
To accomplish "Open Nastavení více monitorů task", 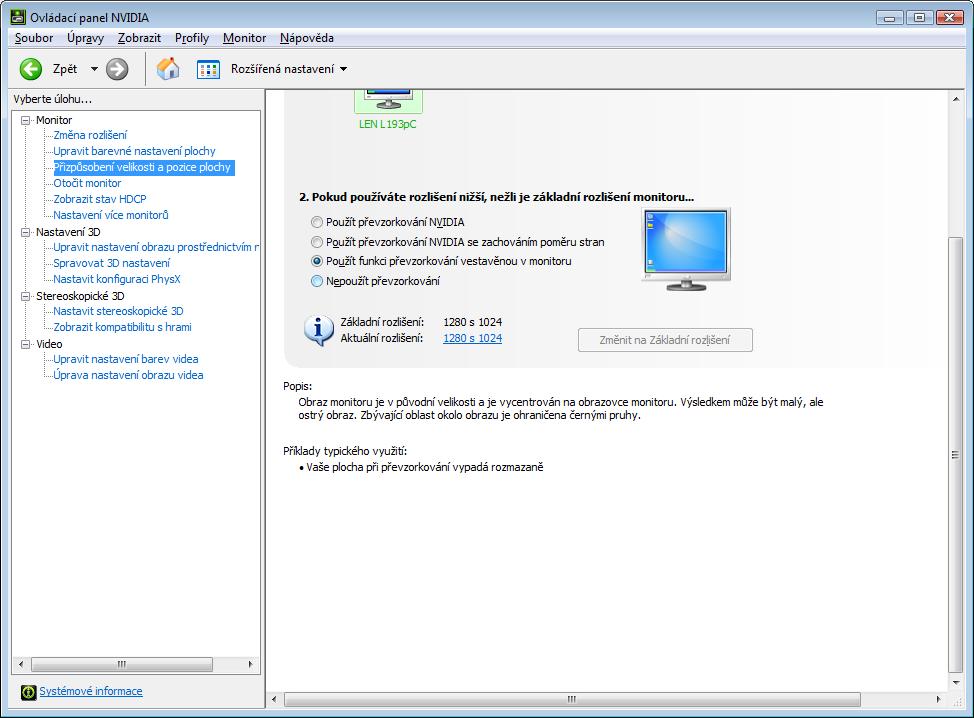I will coord(111,215).
